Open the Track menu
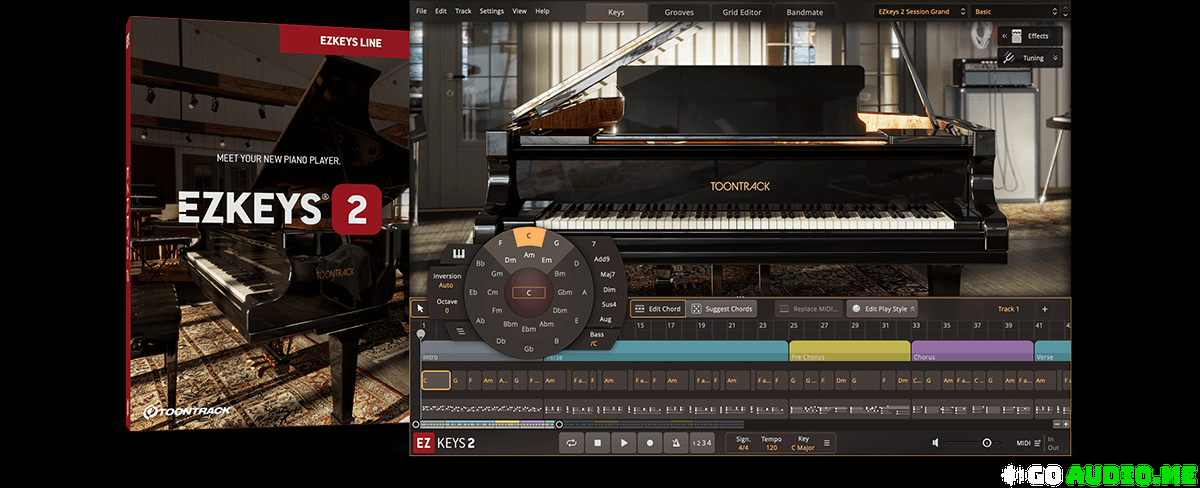This screenshot has width=1200, height=488. (x=463, y=11)
